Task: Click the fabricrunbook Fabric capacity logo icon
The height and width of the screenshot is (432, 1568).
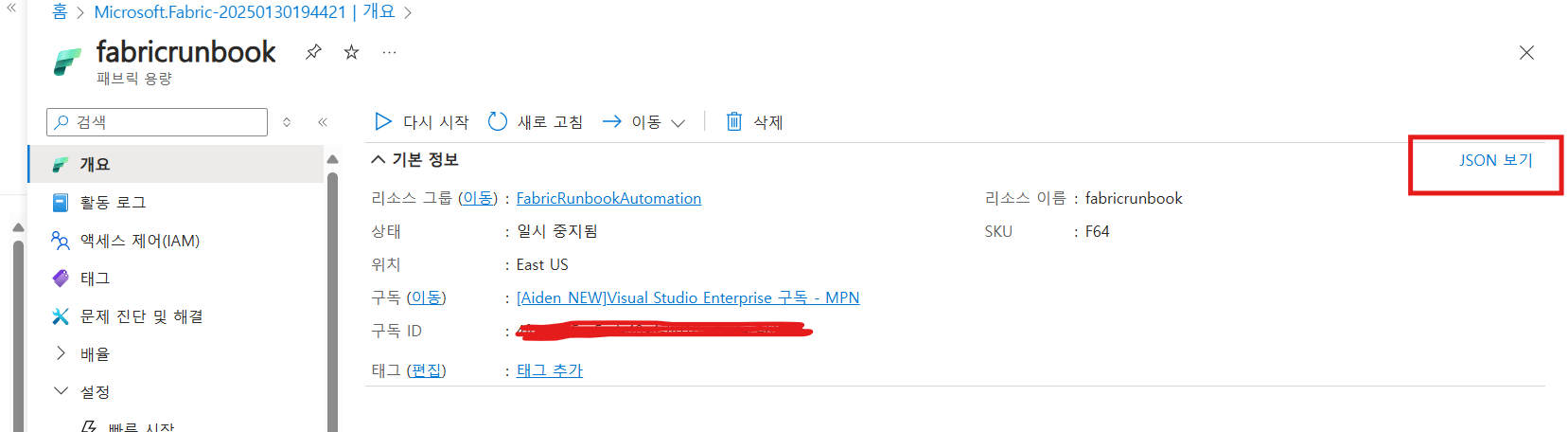Action: tap(66, 62)
